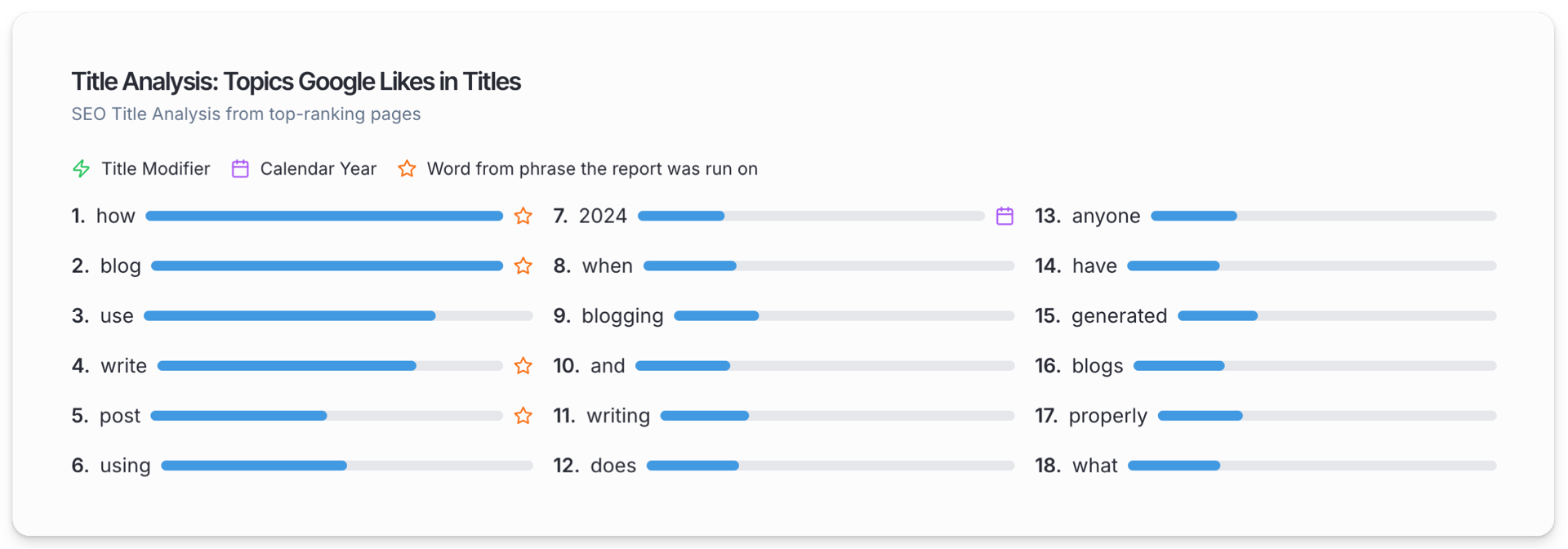Click the 'Title Modifier' legend label
Viewport: 1568px width, 549px height.
click(155, 168)
